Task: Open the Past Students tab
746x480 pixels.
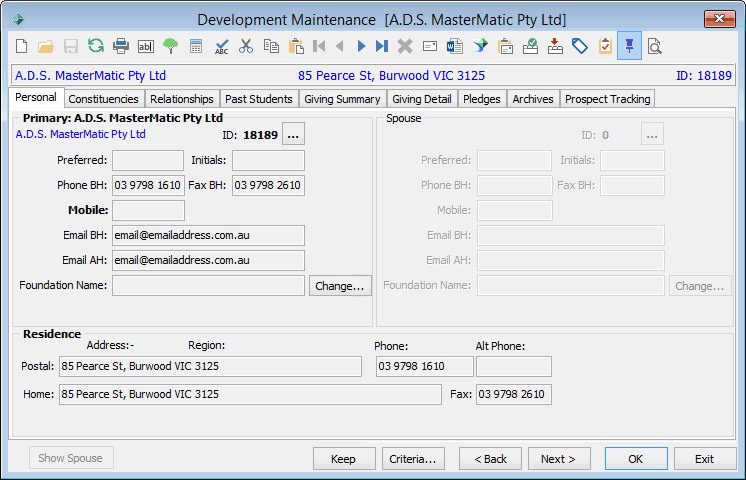Action: (259, 99)
